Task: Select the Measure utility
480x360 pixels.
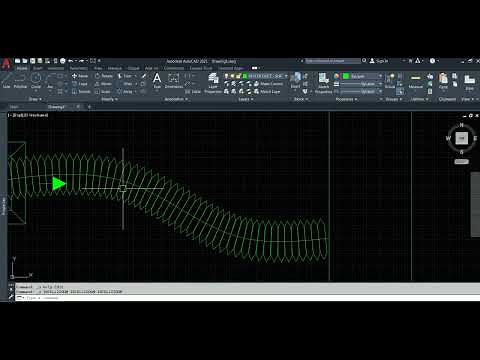Action: click(416, 81)
